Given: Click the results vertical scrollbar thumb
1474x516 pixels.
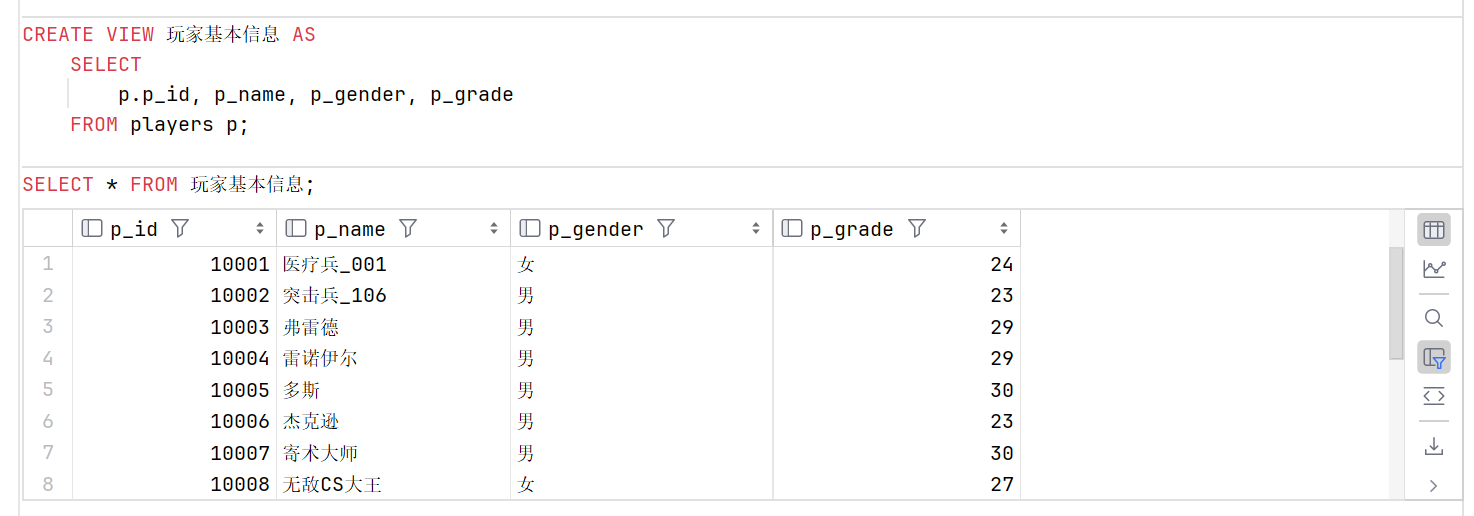Looking at the screenshot, I should [x=1396, y=303].
